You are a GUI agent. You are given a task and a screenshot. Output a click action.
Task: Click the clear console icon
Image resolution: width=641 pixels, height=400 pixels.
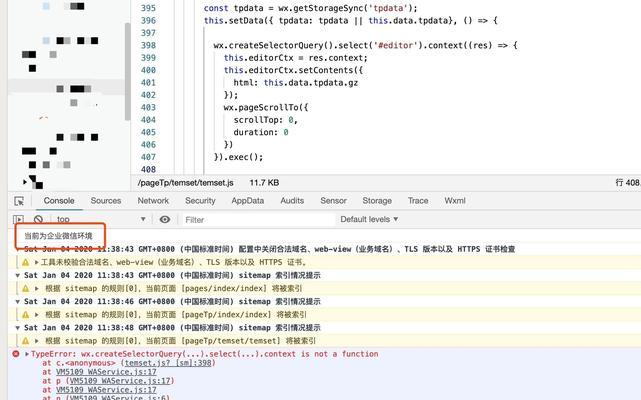click(38, 219)
